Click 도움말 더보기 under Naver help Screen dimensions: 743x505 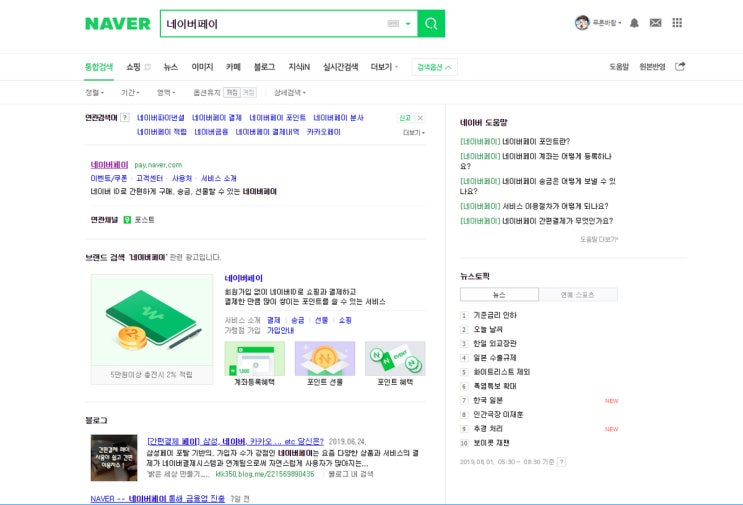pos(599,239)
